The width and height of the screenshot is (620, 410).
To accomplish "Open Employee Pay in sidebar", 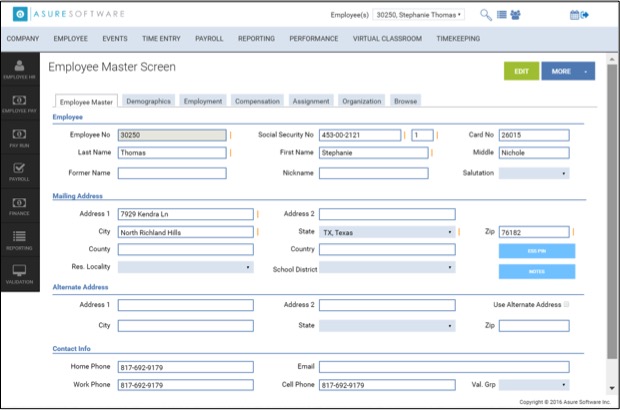I will (x=19, y=104).
